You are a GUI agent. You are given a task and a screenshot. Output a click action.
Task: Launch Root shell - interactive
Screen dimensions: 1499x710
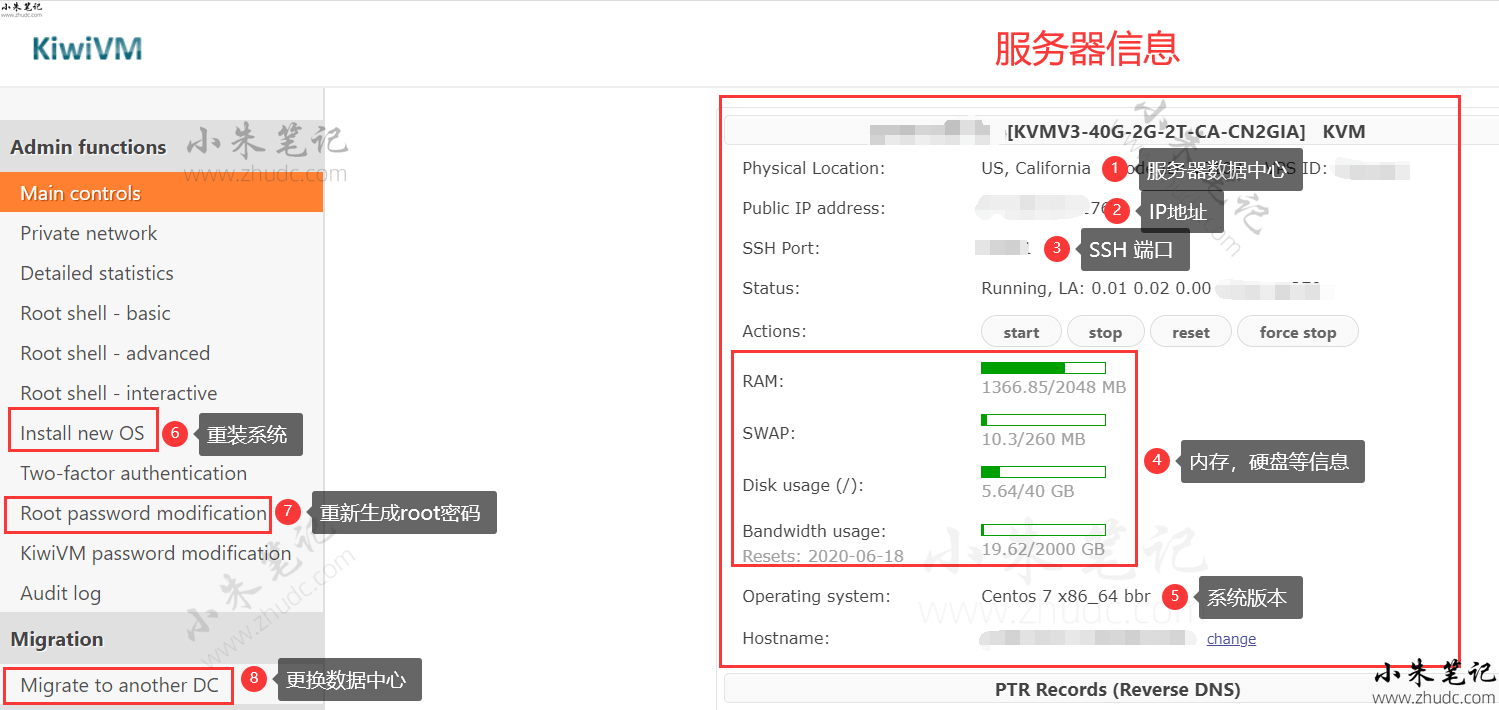coord(119,393)
